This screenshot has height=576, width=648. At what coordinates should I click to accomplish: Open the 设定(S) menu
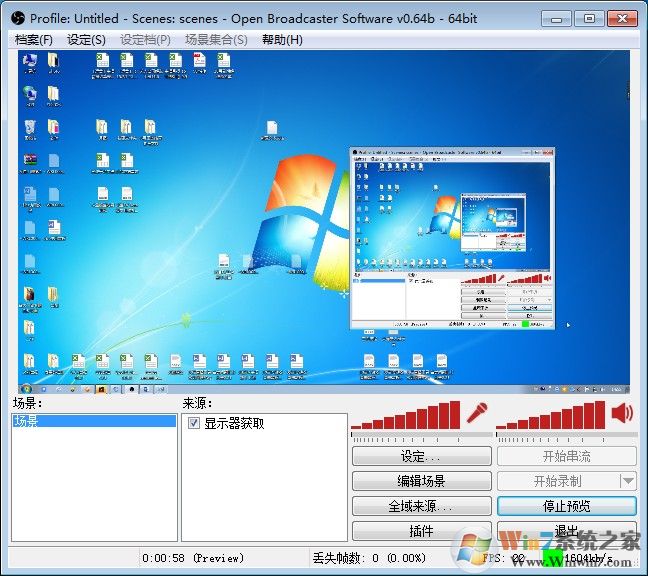pos(86,39)
